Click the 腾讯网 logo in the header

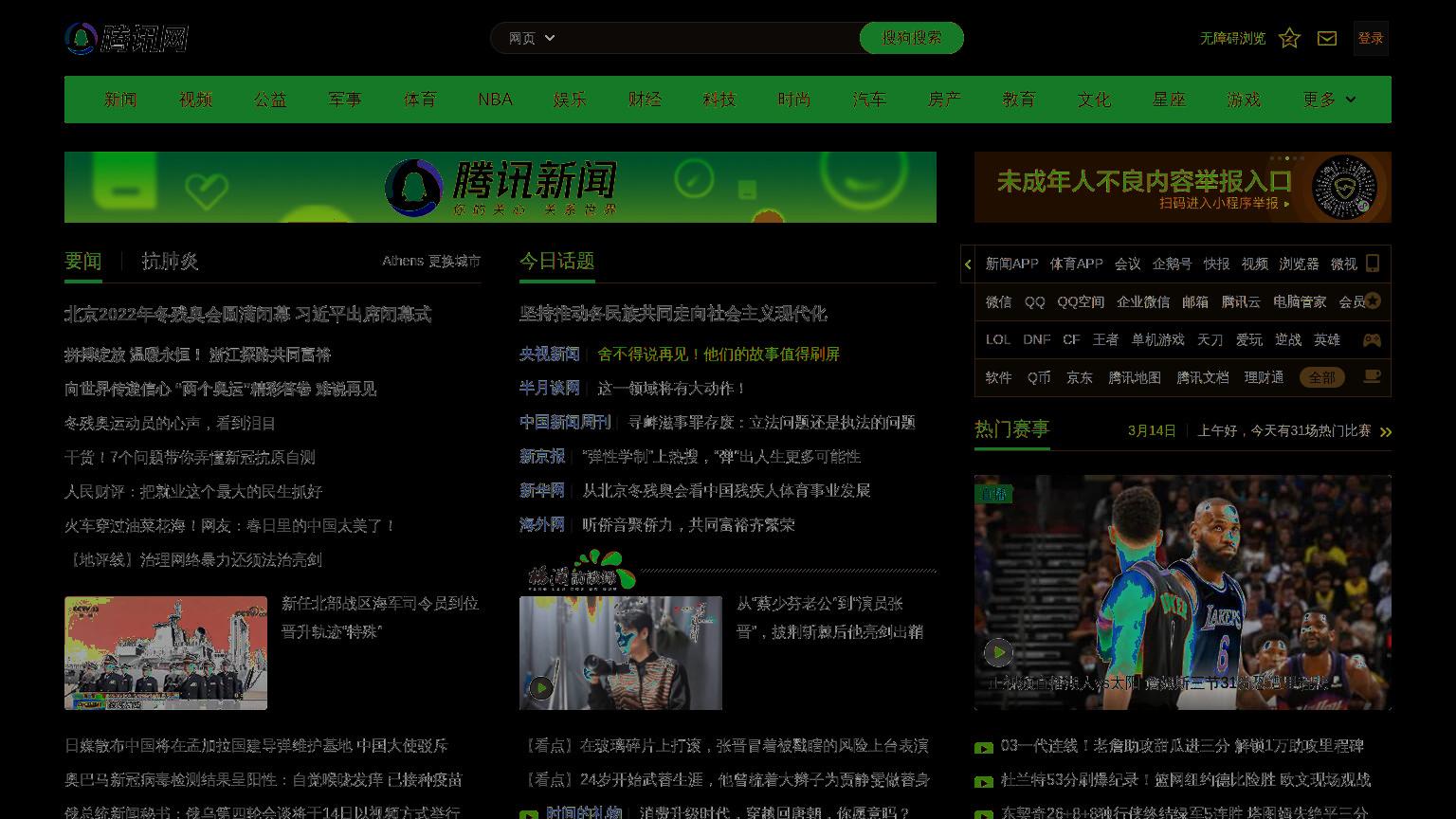pyautogui.click(x=127, y=38)
